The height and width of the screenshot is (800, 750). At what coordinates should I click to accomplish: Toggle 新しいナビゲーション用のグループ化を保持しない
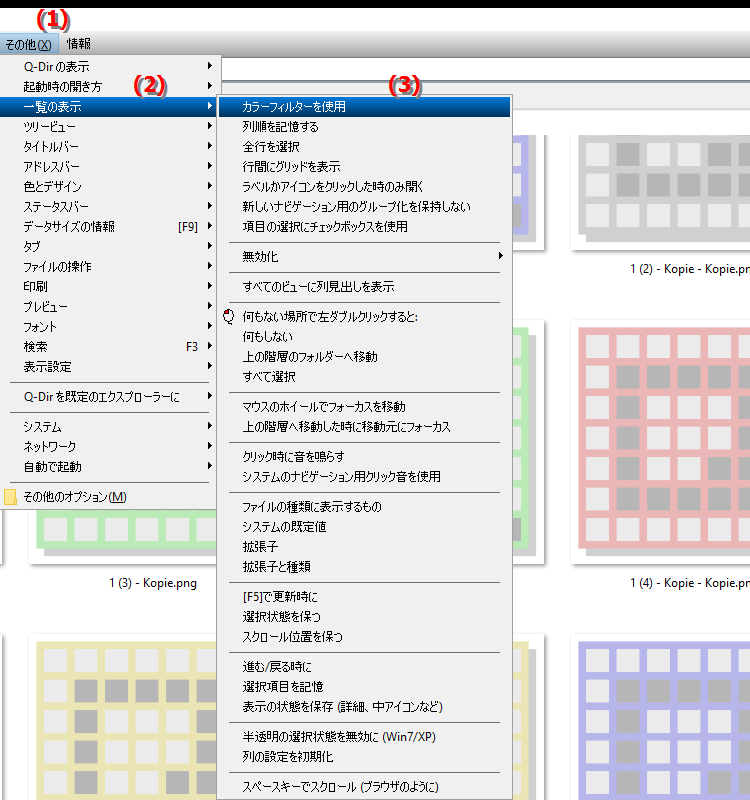click(364, 206)
